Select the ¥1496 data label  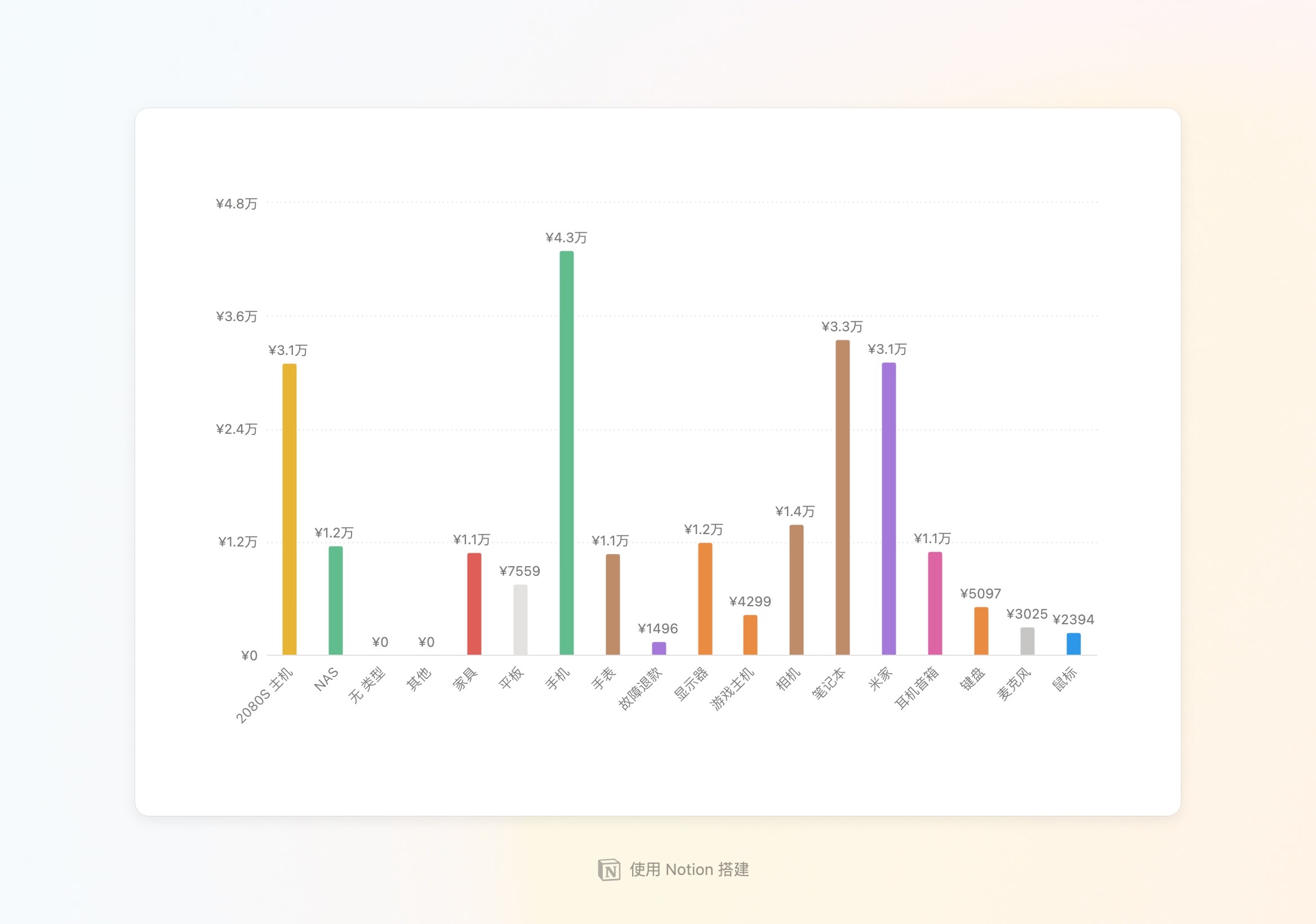coord(658,628)
